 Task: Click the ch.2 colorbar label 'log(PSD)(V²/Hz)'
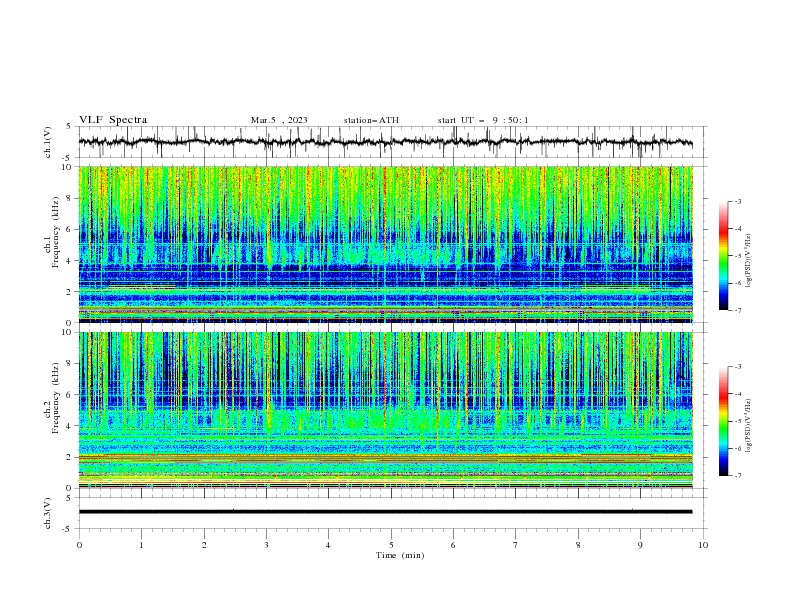[x=748, y=426]
